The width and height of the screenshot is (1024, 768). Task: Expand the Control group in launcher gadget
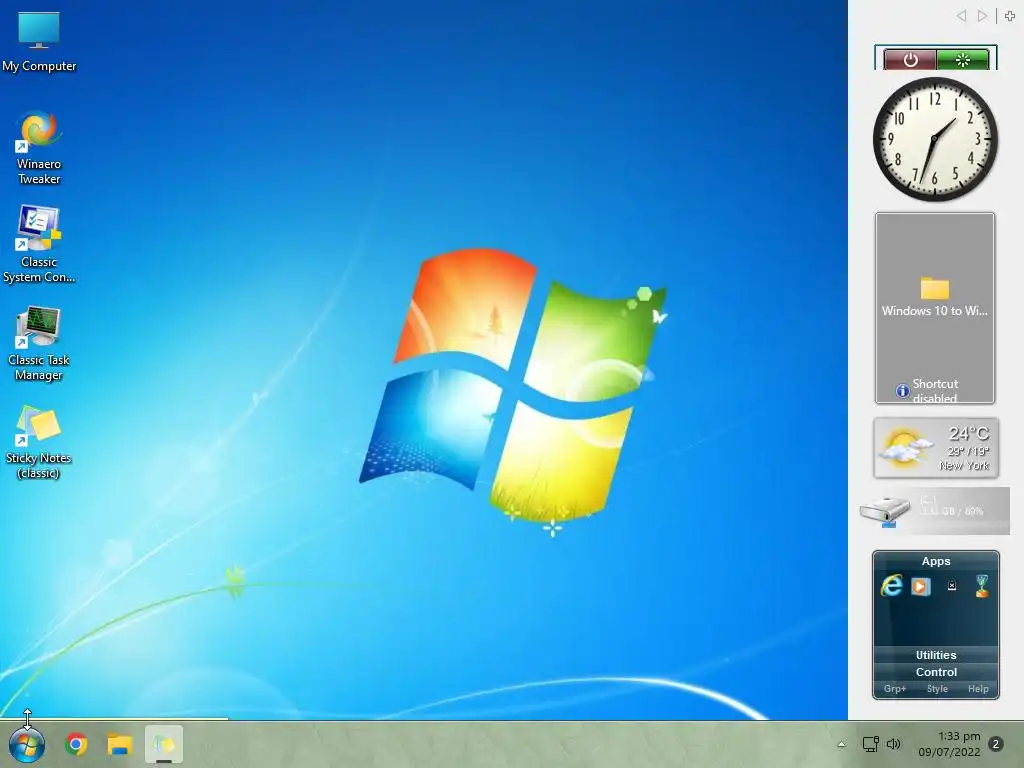(936, 672)
